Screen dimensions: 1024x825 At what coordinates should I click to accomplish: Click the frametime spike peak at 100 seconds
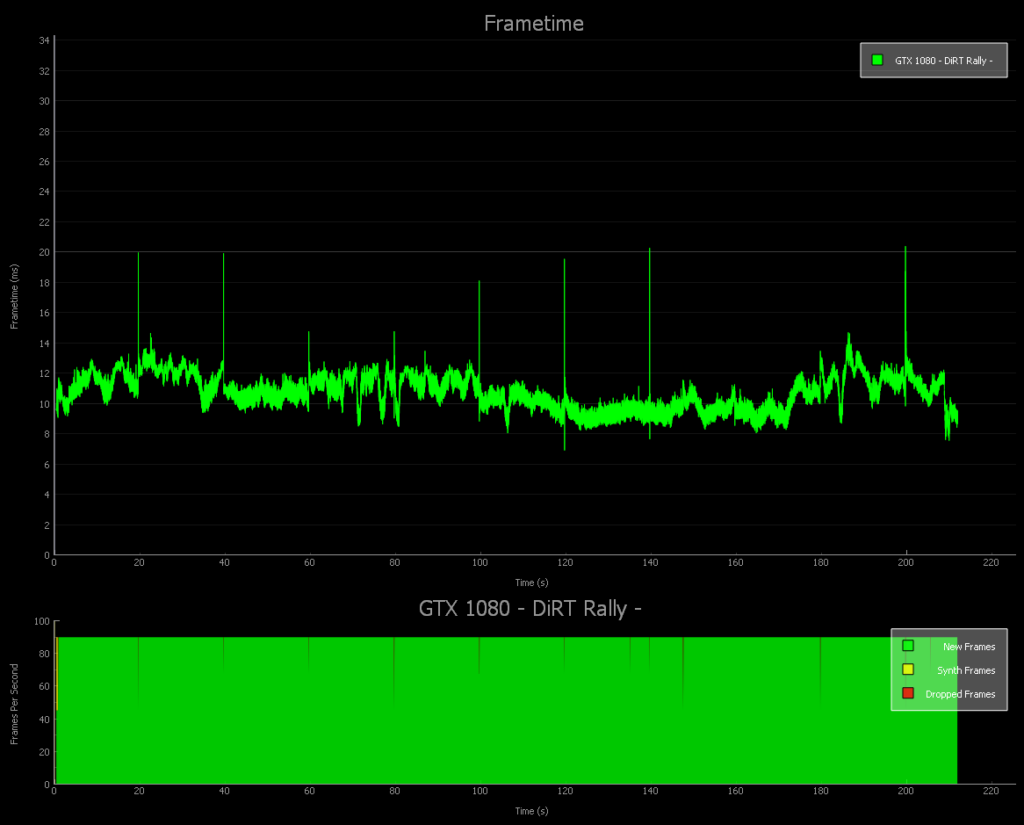479,282
